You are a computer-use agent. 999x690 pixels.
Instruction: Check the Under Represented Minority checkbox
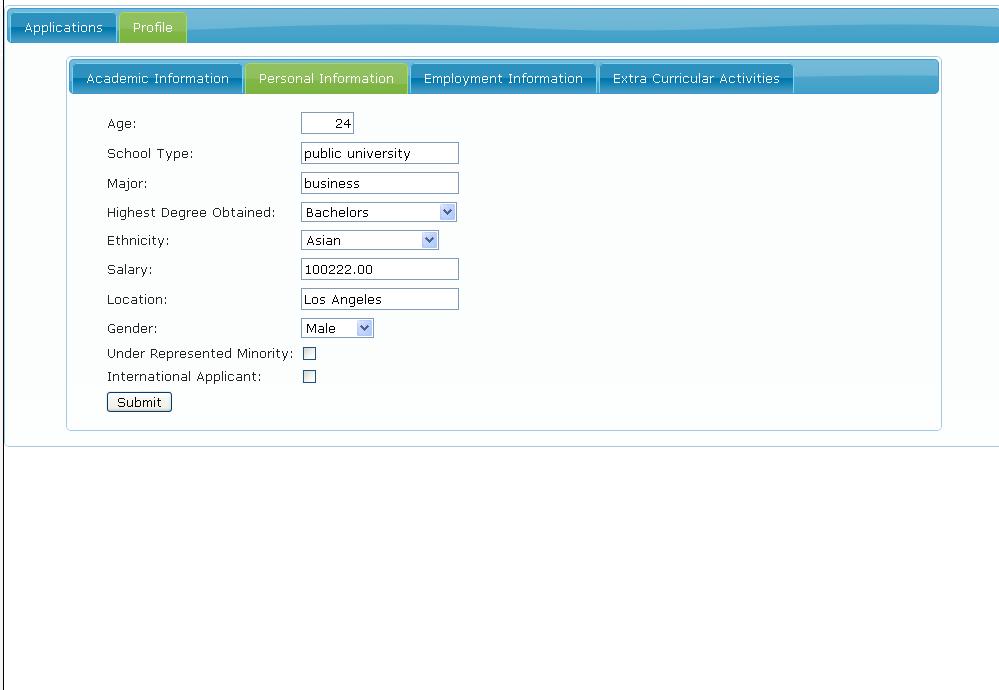tap(310, 354)
